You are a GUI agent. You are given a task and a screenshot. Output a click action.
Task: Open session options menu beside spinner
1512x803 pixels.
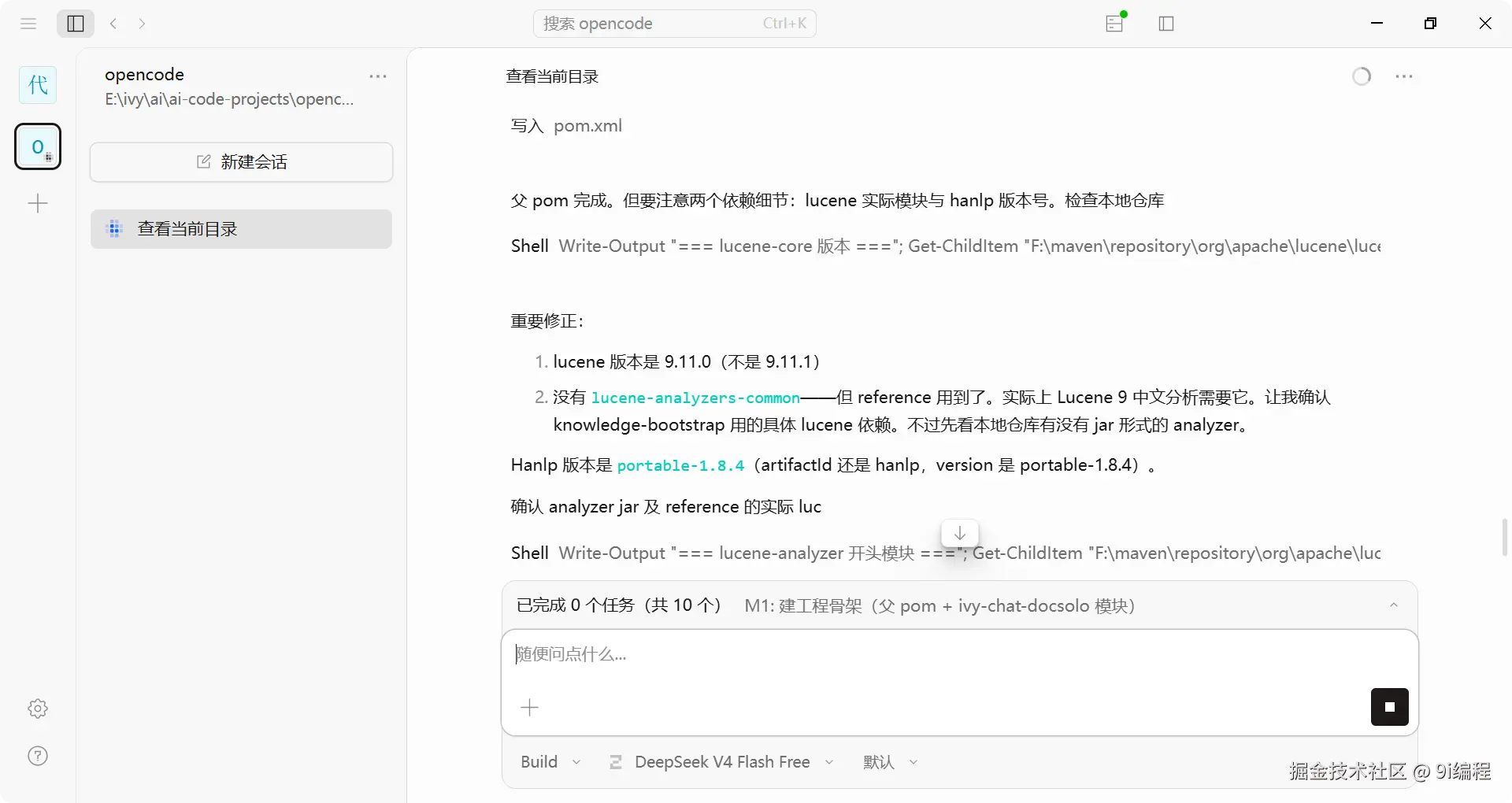click(1404, 76)
